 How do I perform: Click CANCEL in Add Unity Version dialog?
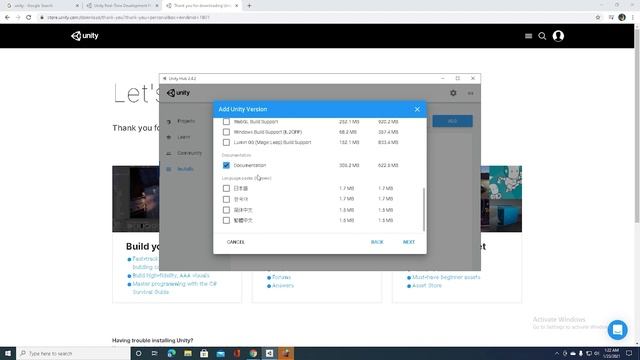point(236,242)
